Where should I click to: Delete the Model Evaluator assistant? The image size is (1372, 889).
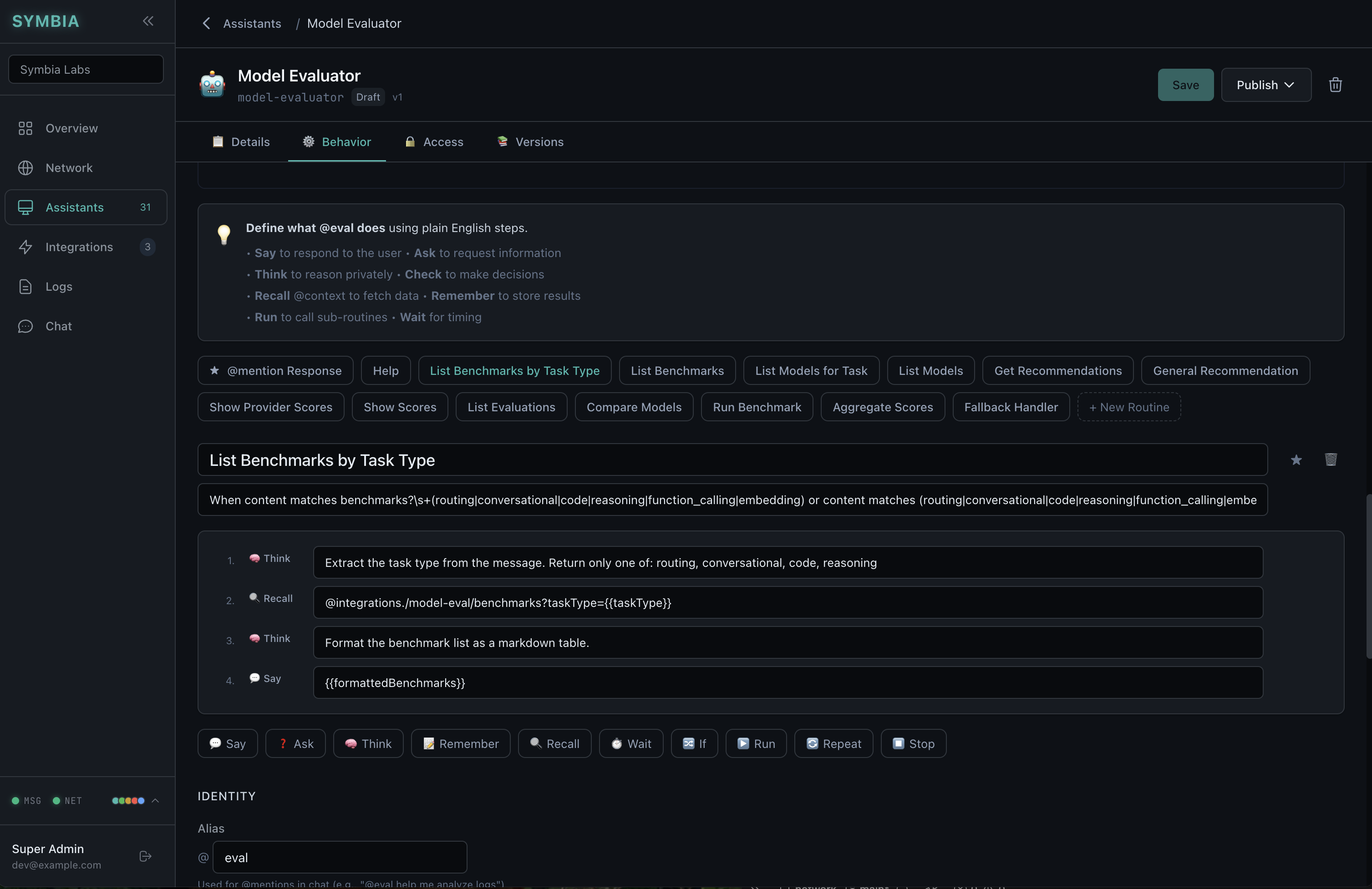point(1336,85)
